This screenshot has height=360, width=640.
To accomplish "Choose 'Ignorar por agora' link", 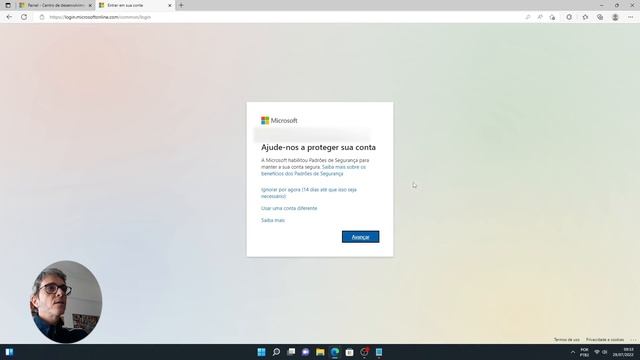I will point(309,193).
